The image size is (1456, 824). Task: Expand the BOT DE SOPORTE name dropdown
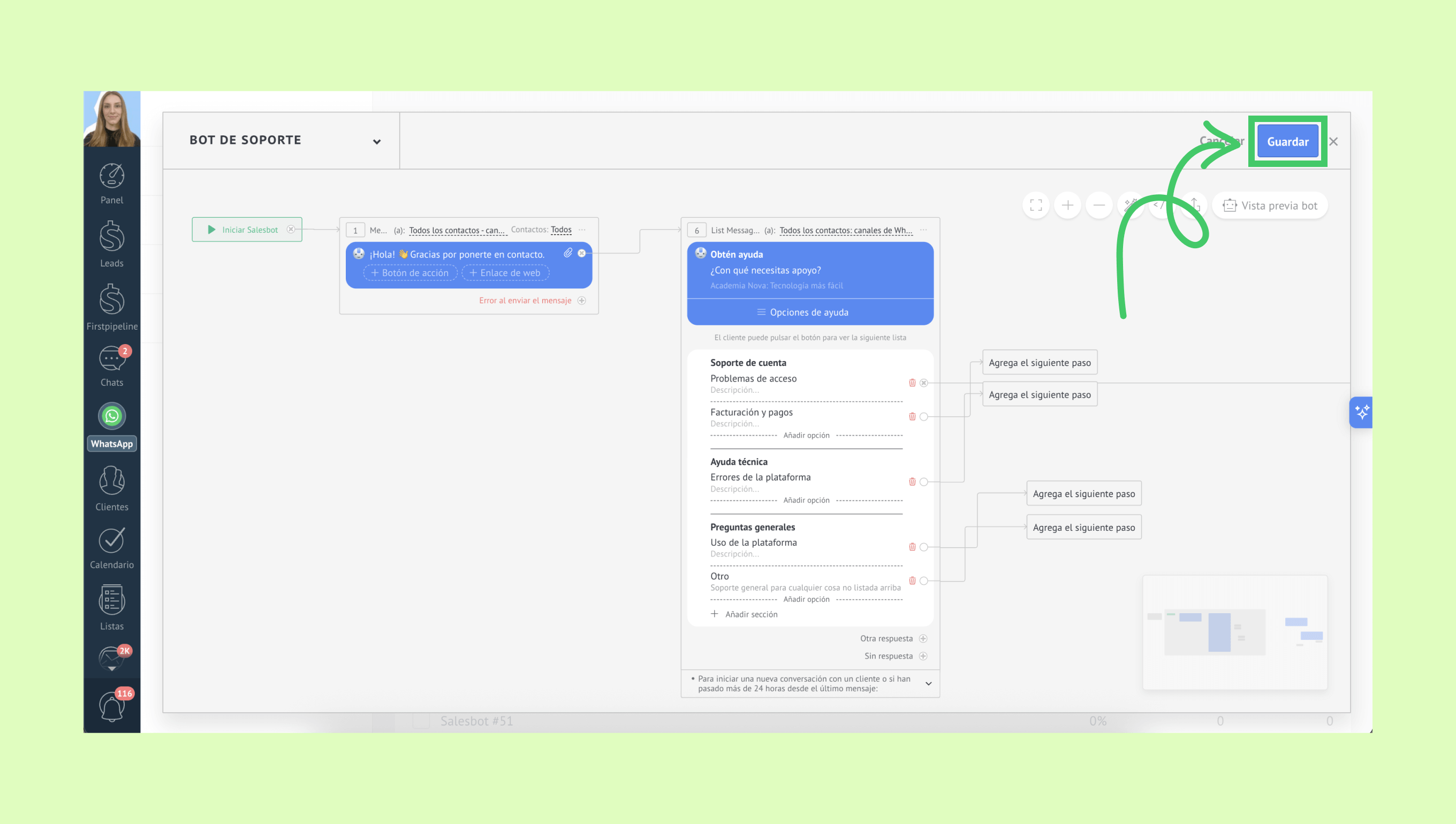(x=376, y=141)
